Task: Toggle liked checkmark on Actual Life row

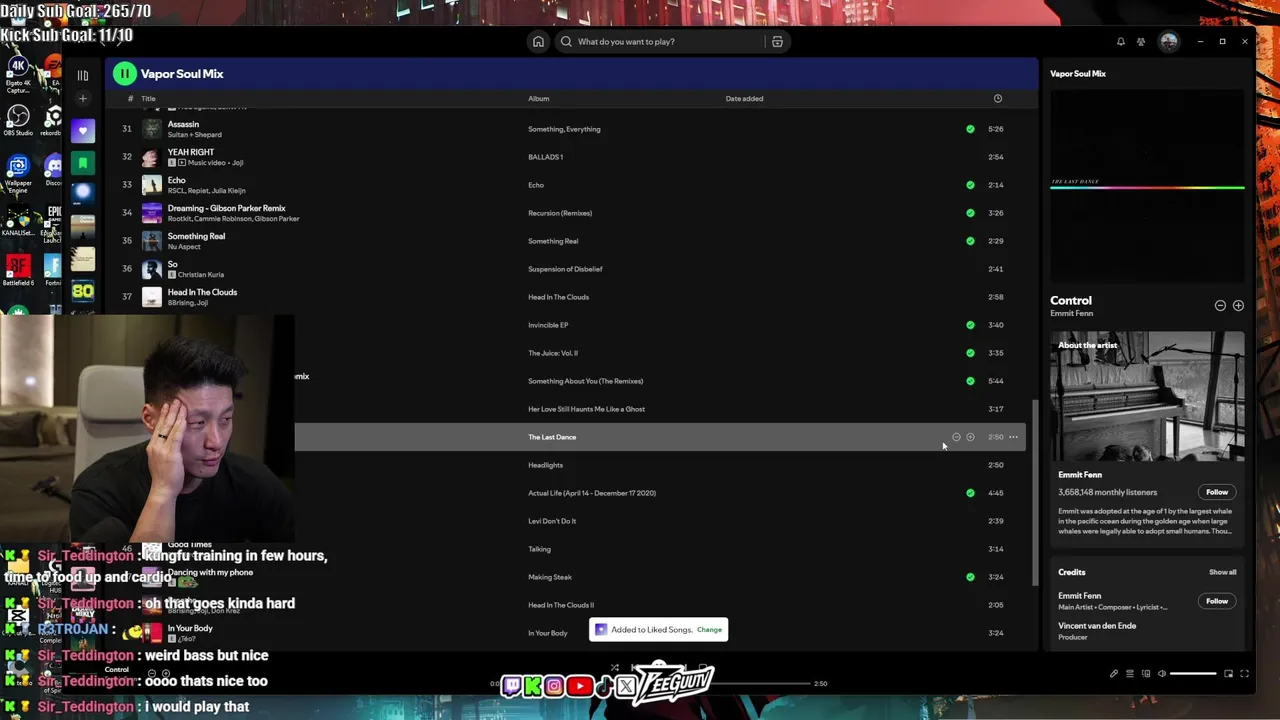Action: (x=970, y=493)
